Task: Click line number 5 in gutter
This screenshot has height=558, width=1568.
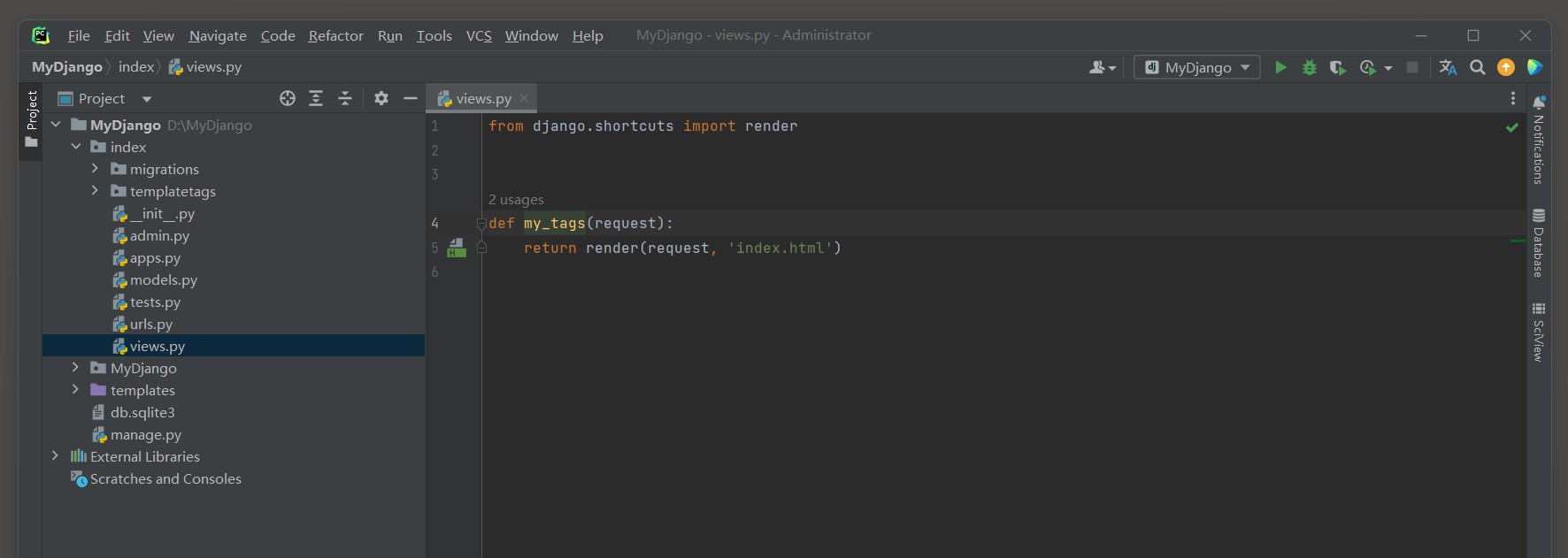Action: click(x=434, y=248)
